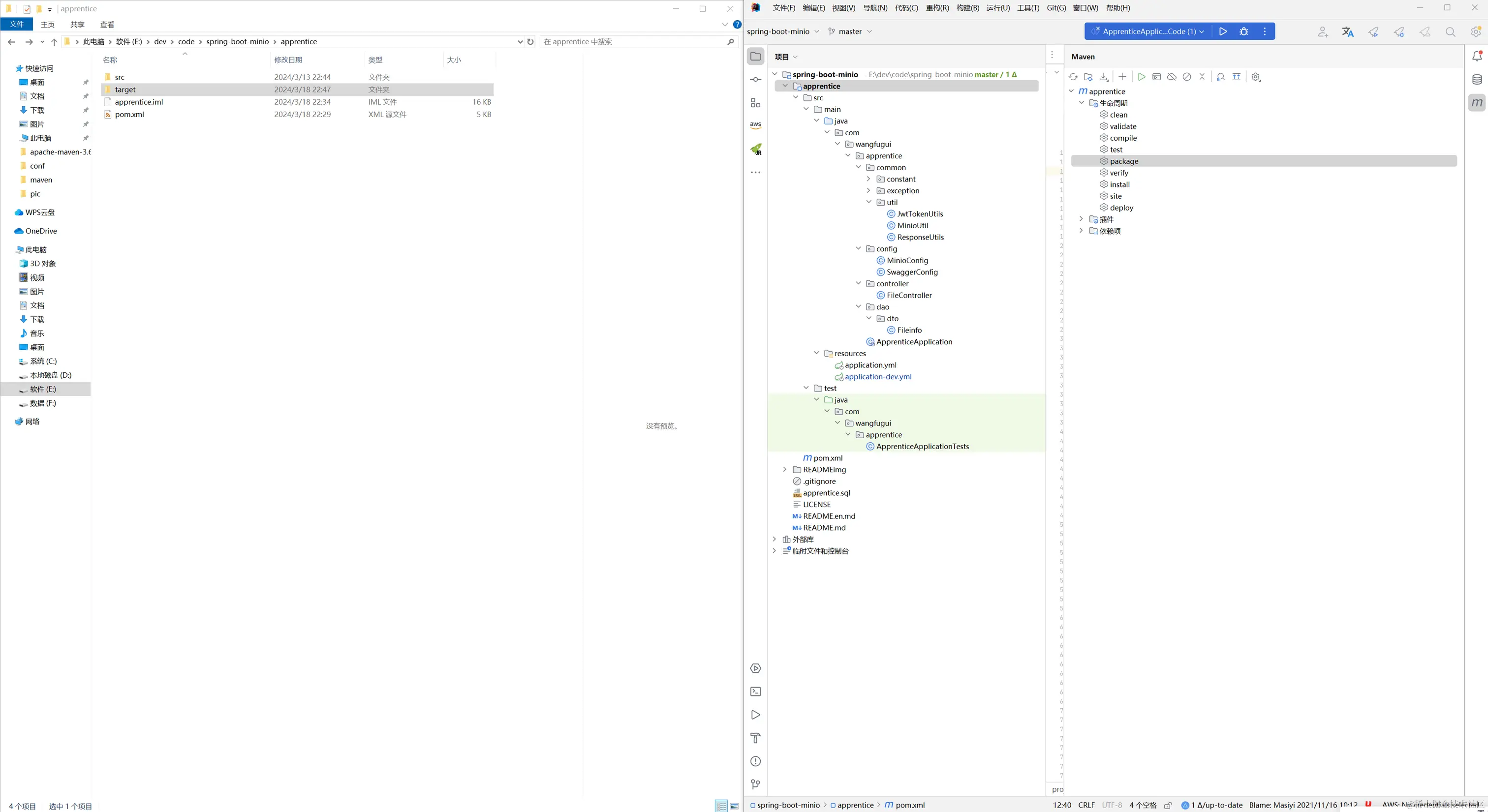Open the Terminal tool window

click(x=755, y=692)
